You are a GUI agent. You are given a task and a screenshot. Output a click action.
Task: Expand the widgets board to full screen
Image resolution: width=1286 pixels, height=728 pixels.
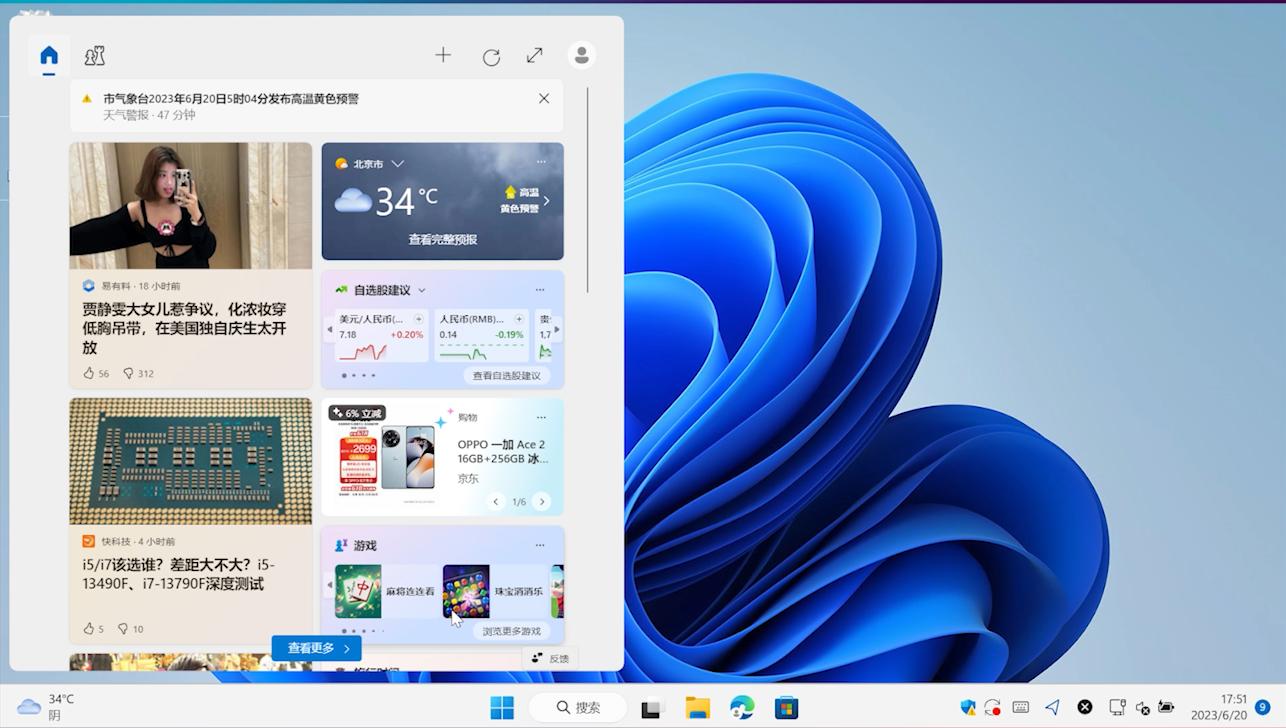pyautogui.click(x=534, y=56)
